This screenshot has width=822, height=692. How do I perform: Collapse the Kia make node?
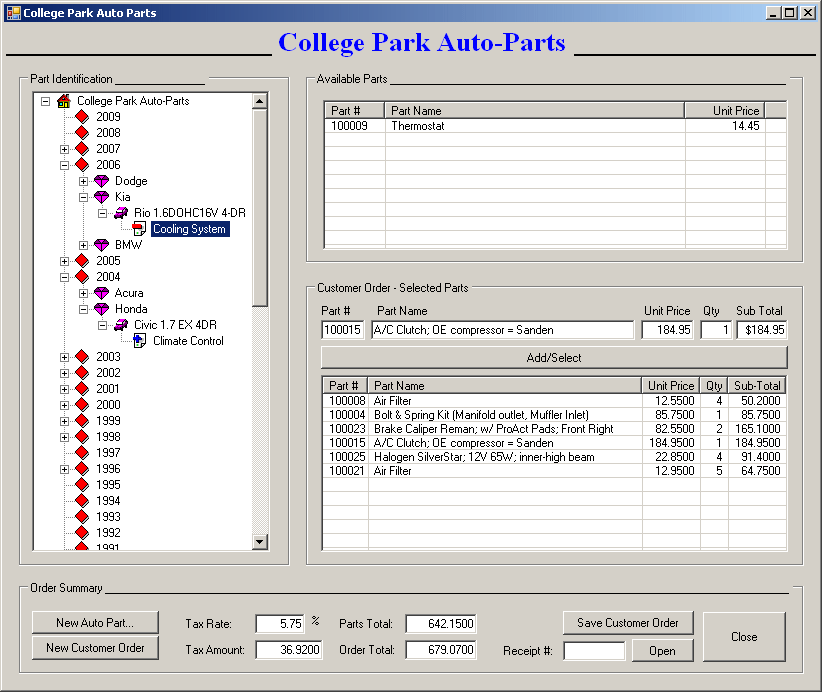(x=83, y=197)
